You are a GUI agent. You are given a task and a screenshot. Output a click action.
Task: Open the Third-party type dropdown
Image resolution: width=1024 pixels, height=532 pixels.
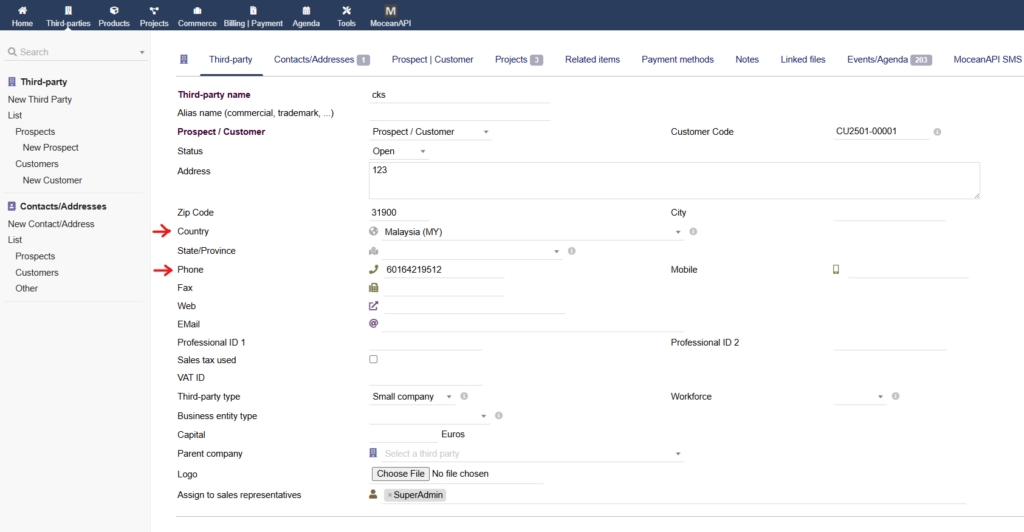412,397
